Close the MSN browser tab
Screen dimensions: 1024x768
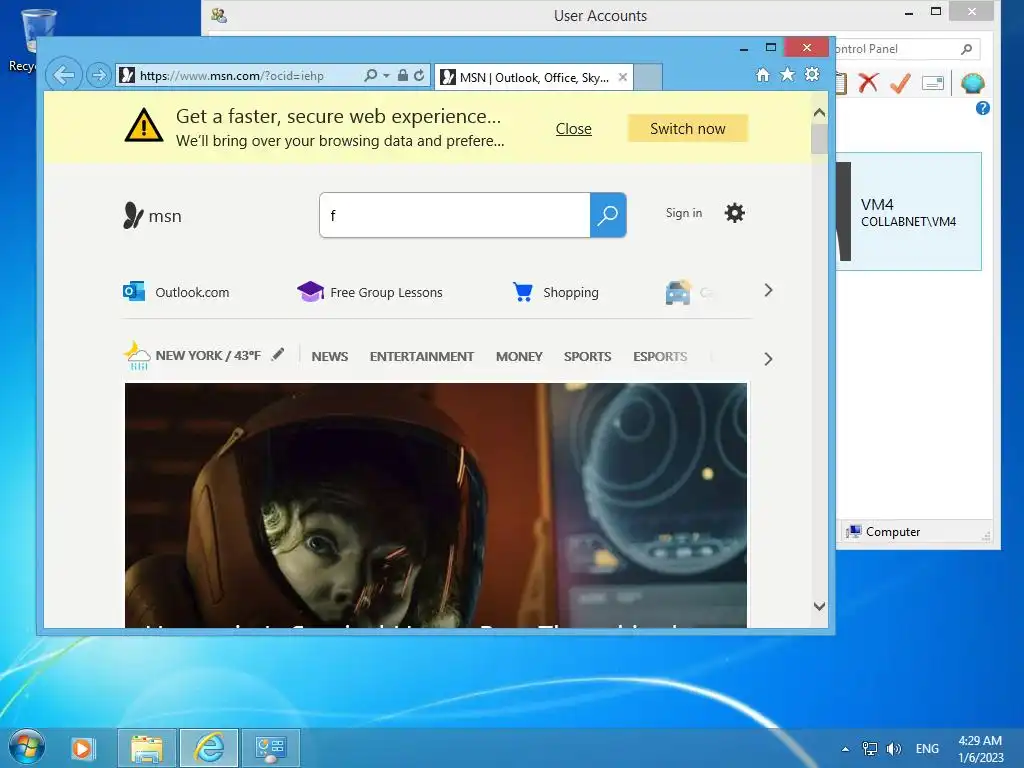coord(623,77)
